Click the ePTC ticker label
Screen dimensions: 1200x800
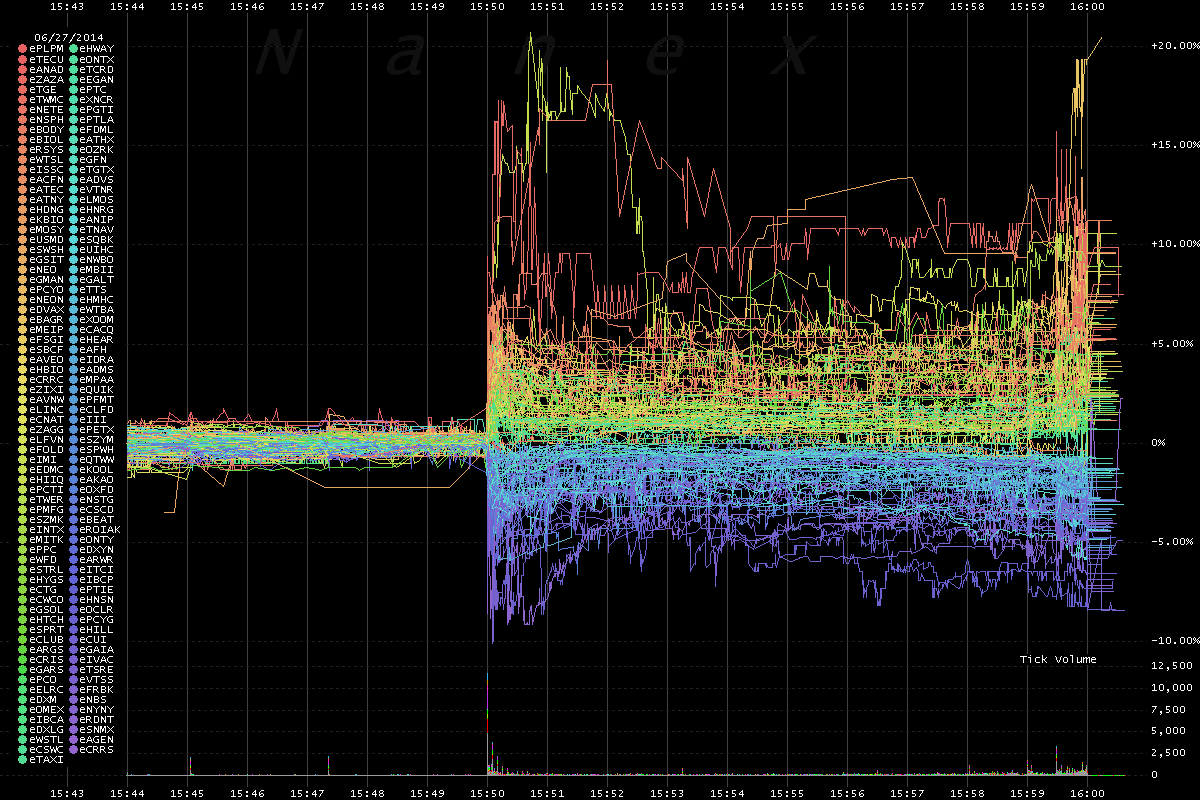click(x=93, y=89)
